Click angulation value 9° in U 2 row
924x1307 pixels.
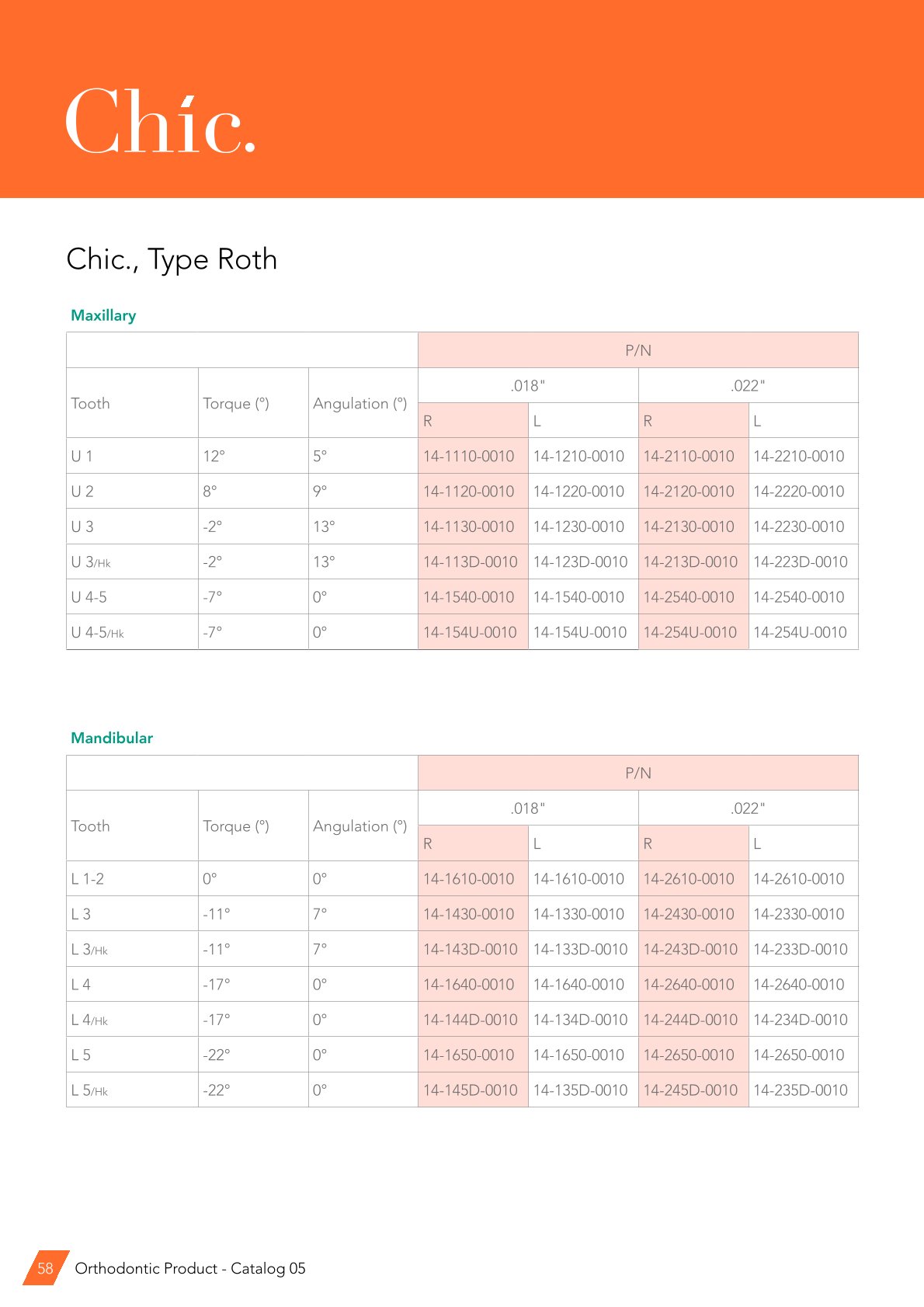[320, 492]
